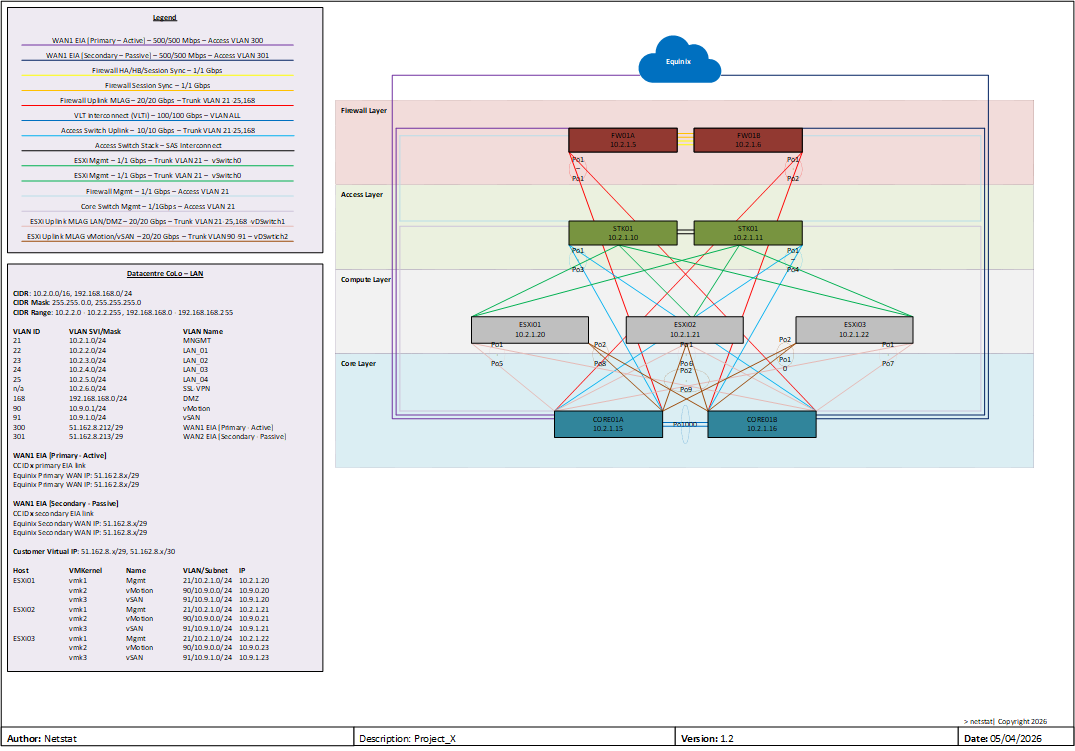Click the ESXi Uplink MLAG LAN/DMZ legend entry
Screen dimensions: 1075x751
tap(157, 222)
